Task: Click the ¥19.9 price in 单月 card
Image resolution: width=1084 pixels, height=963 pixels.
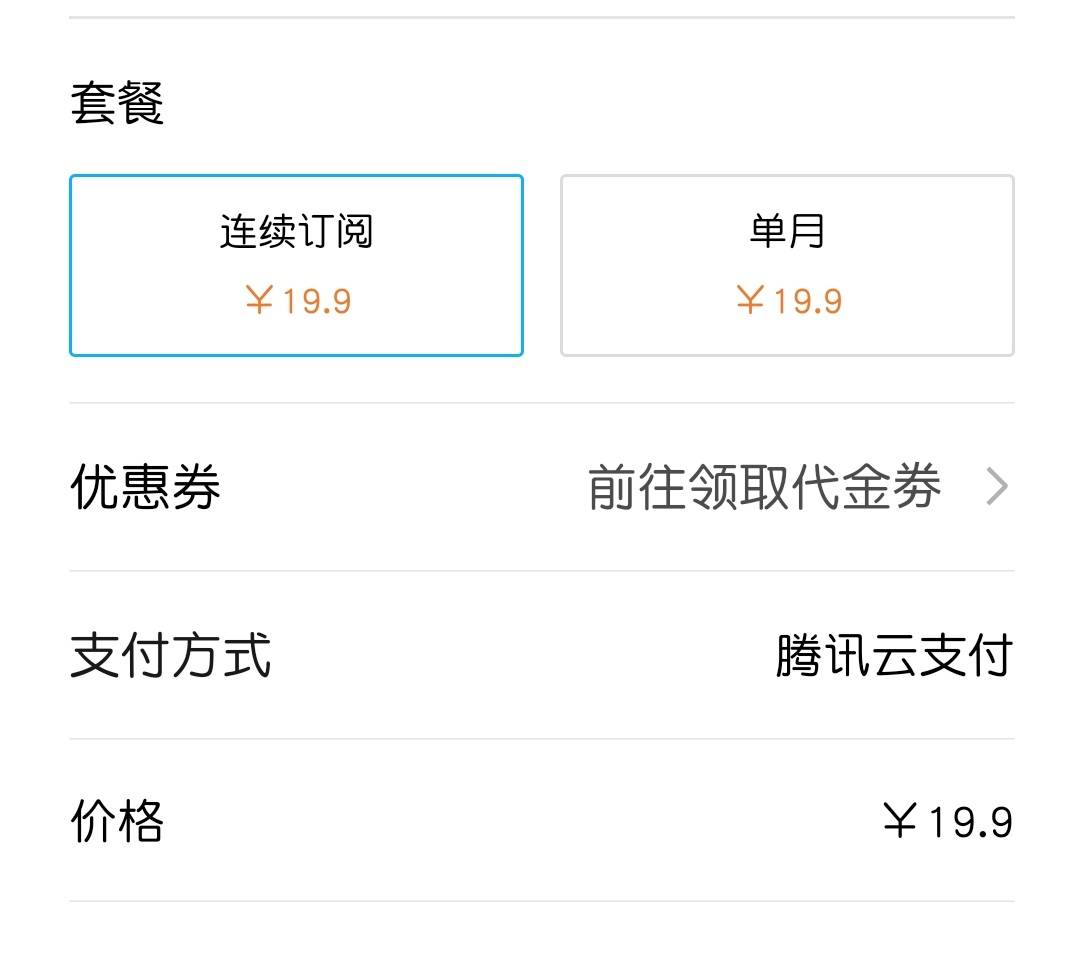Action: point(787,301)
